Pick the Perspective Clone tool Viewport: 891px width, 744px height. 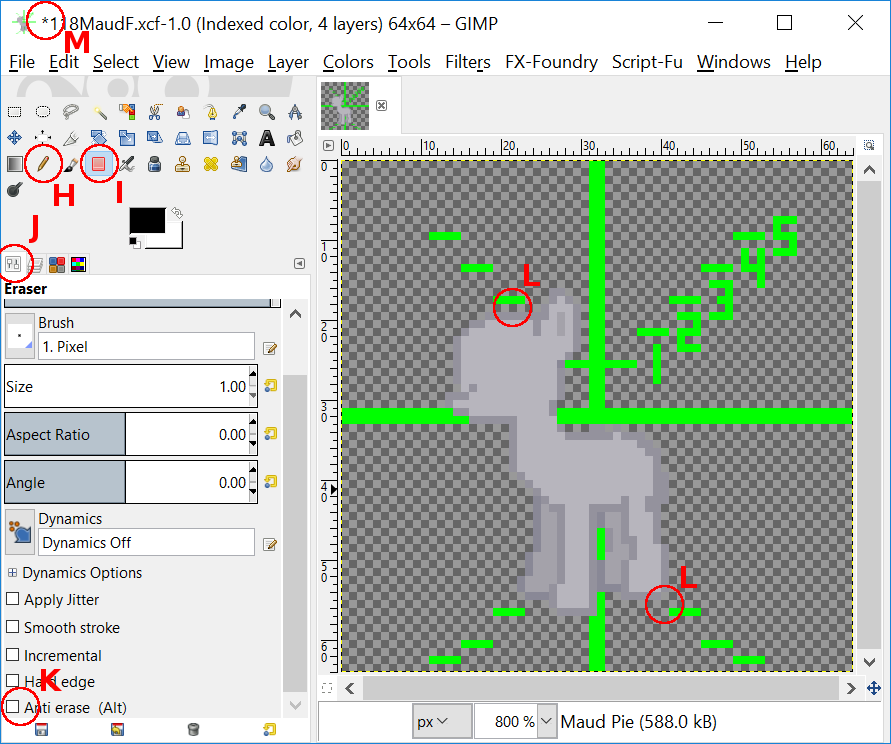(x=239, y=164)
